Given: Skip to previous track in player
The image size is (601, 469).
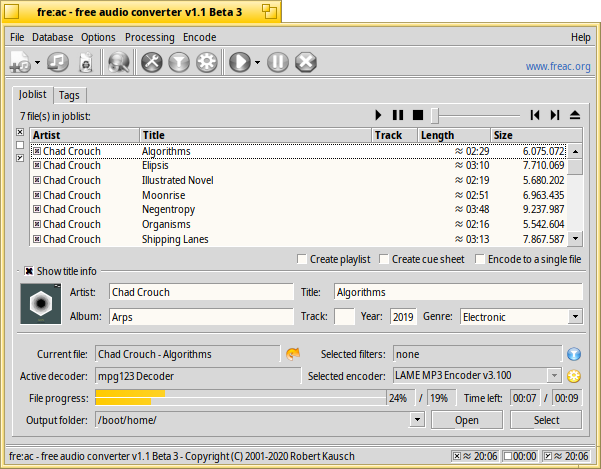Looking at the screenshot, I should (535, 115).
